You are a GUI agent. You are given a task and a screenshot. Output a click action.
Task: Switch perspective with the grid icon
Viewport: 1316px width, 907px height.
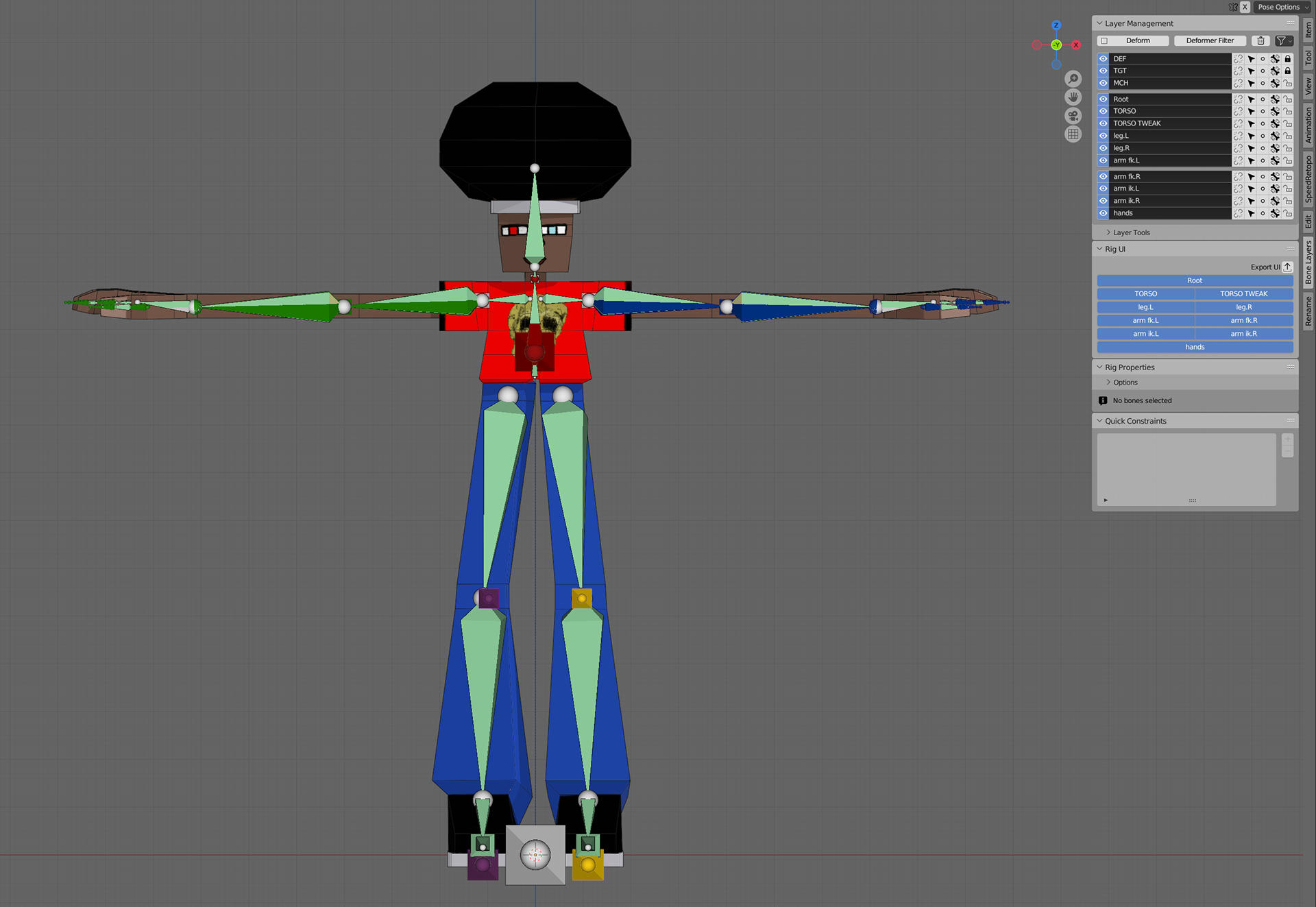[x=1073, y=134]
